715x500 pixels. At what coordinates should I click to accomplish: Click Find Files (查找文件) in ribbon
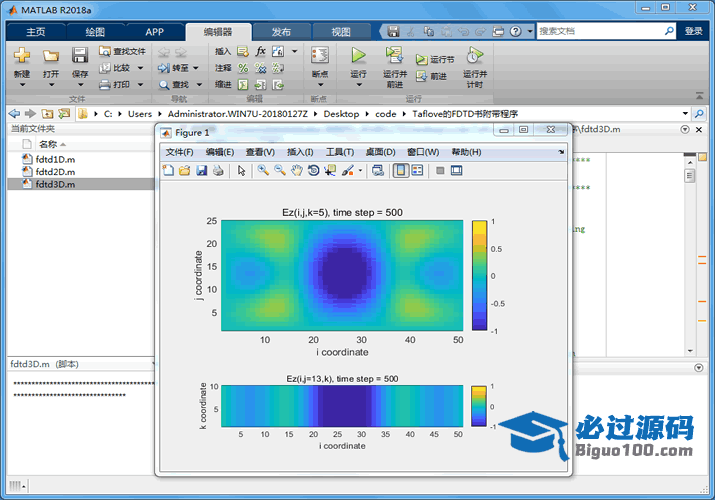122,51
